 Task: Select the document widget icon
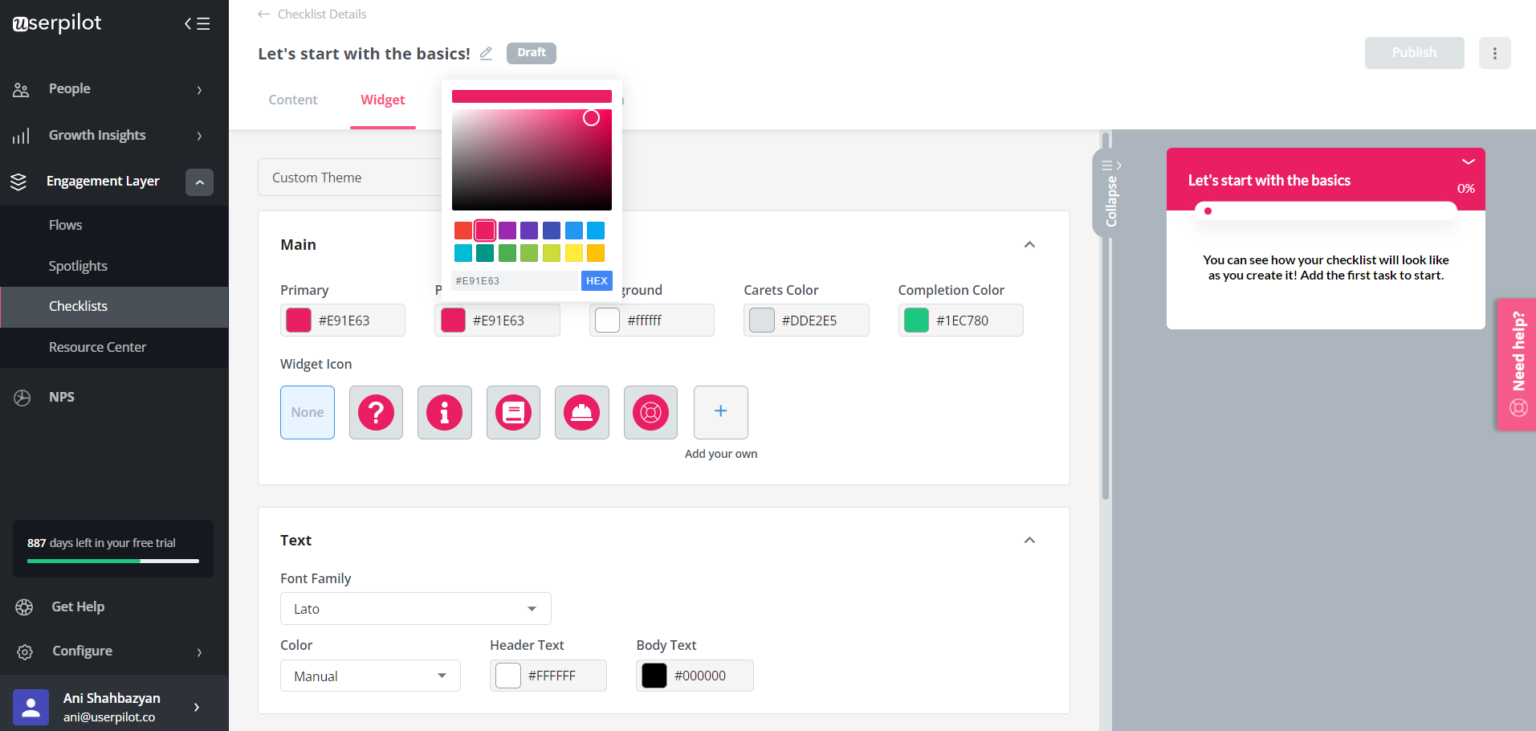(513, 412)
